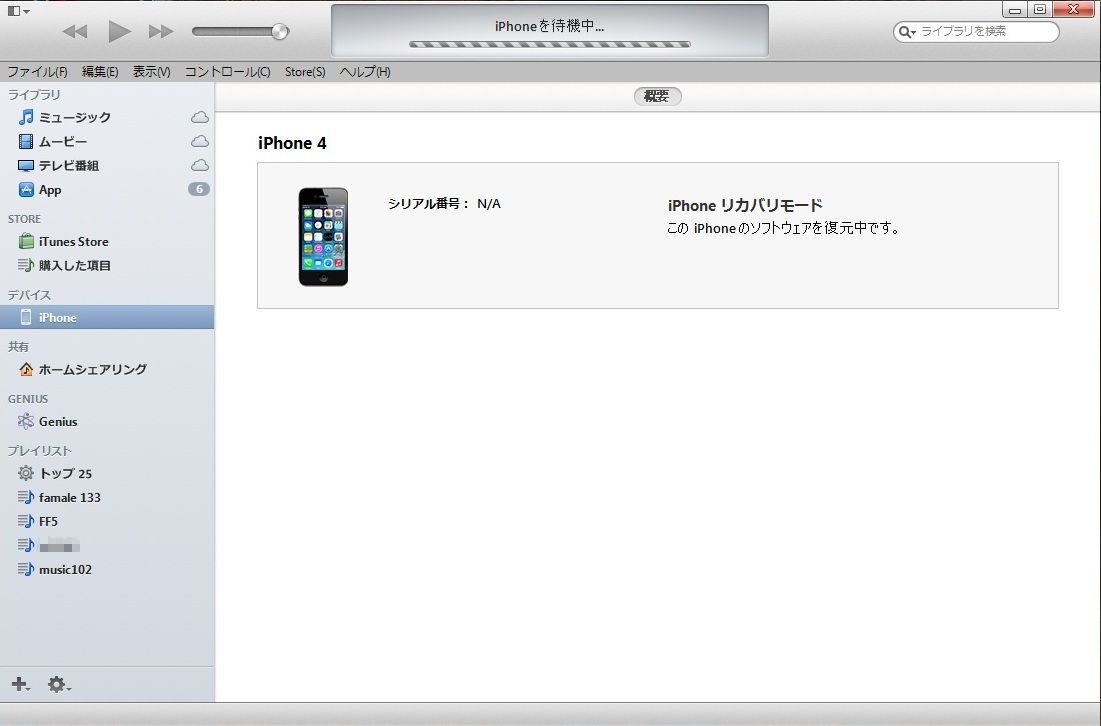Open the add playlist plus menu
Image resolution: width=1101 pixels, height=726 pixels.
(20, 684)
